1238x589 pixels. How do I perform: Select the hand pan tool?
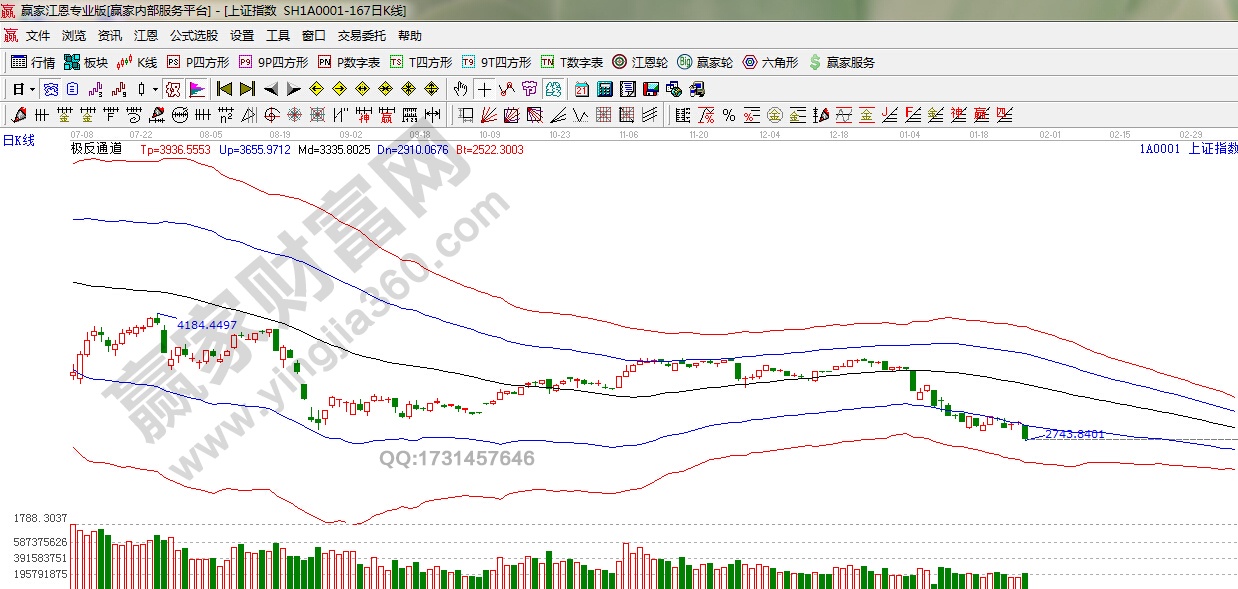[460, 89]
